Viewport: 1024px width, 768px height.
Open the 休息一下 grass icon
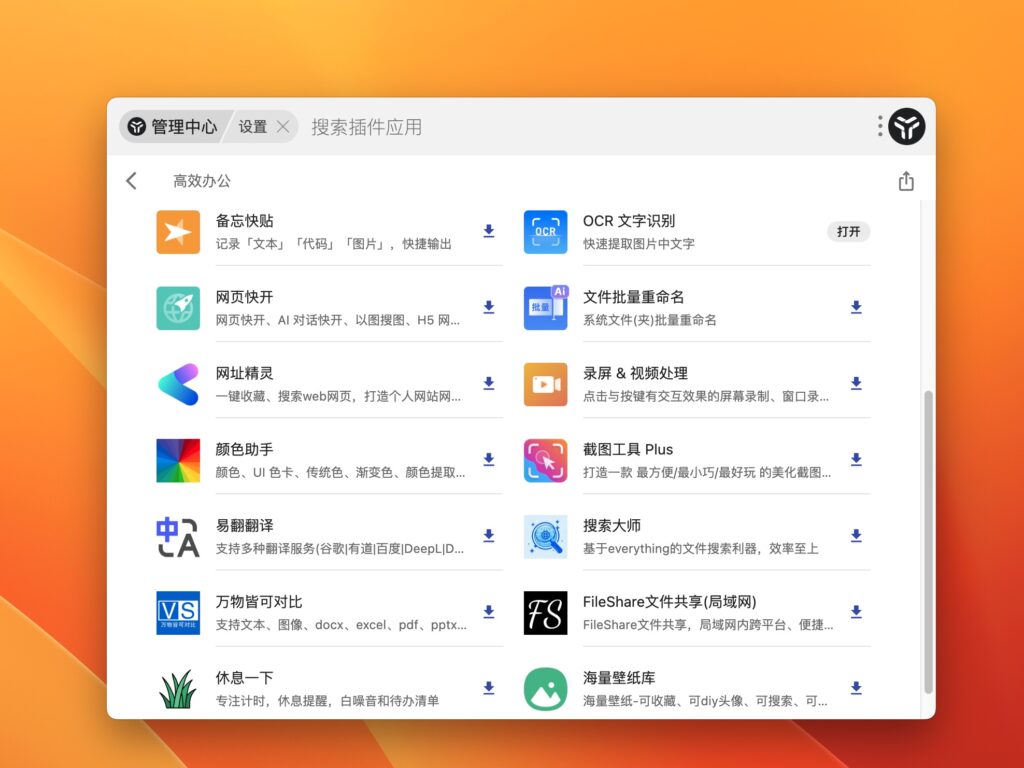pyautogui.click(x=177, y=688)
